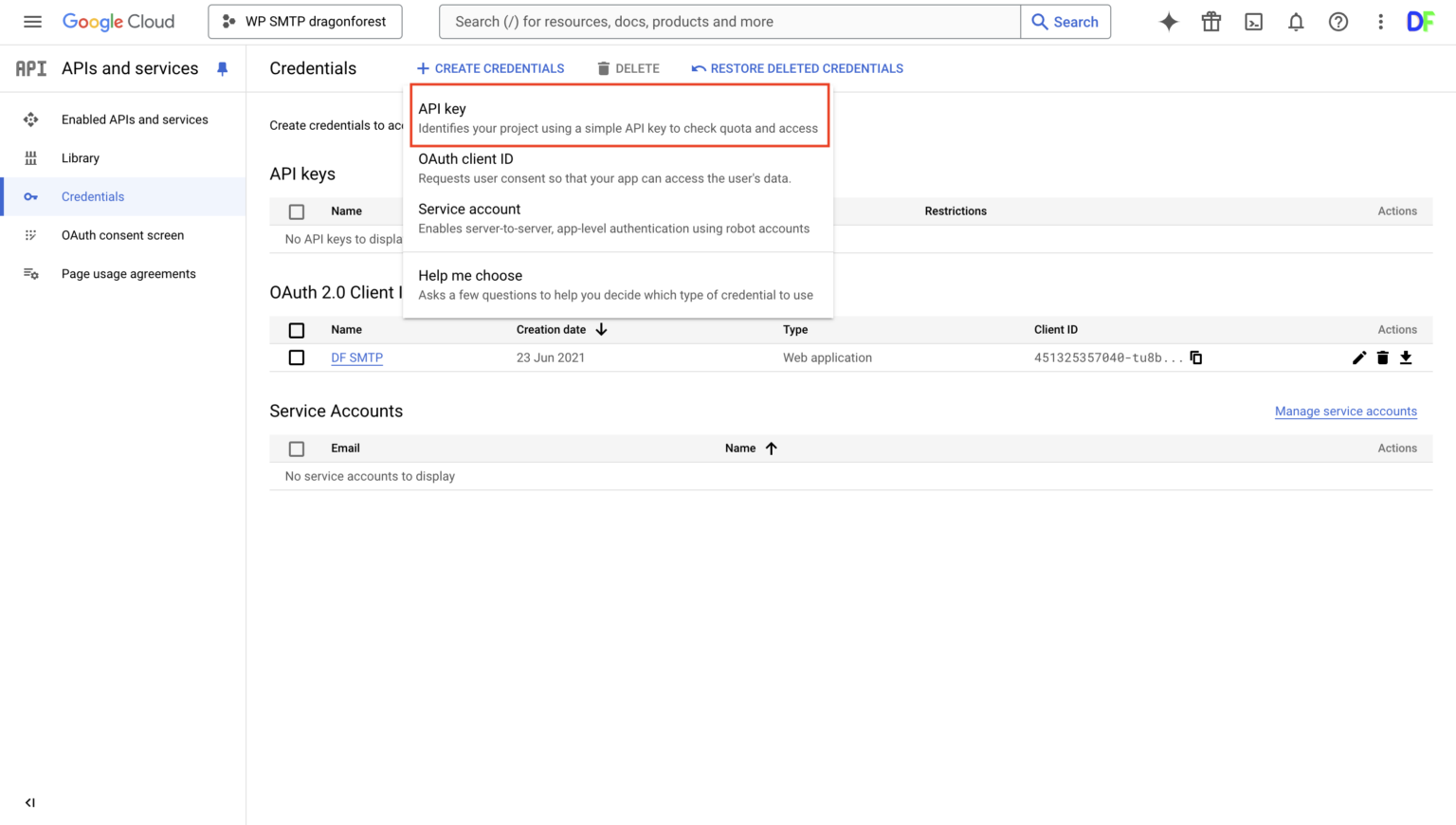Click the OAuth consent screen icon
This screenshot has height=825, width=1456.
(x=31, y=235)
